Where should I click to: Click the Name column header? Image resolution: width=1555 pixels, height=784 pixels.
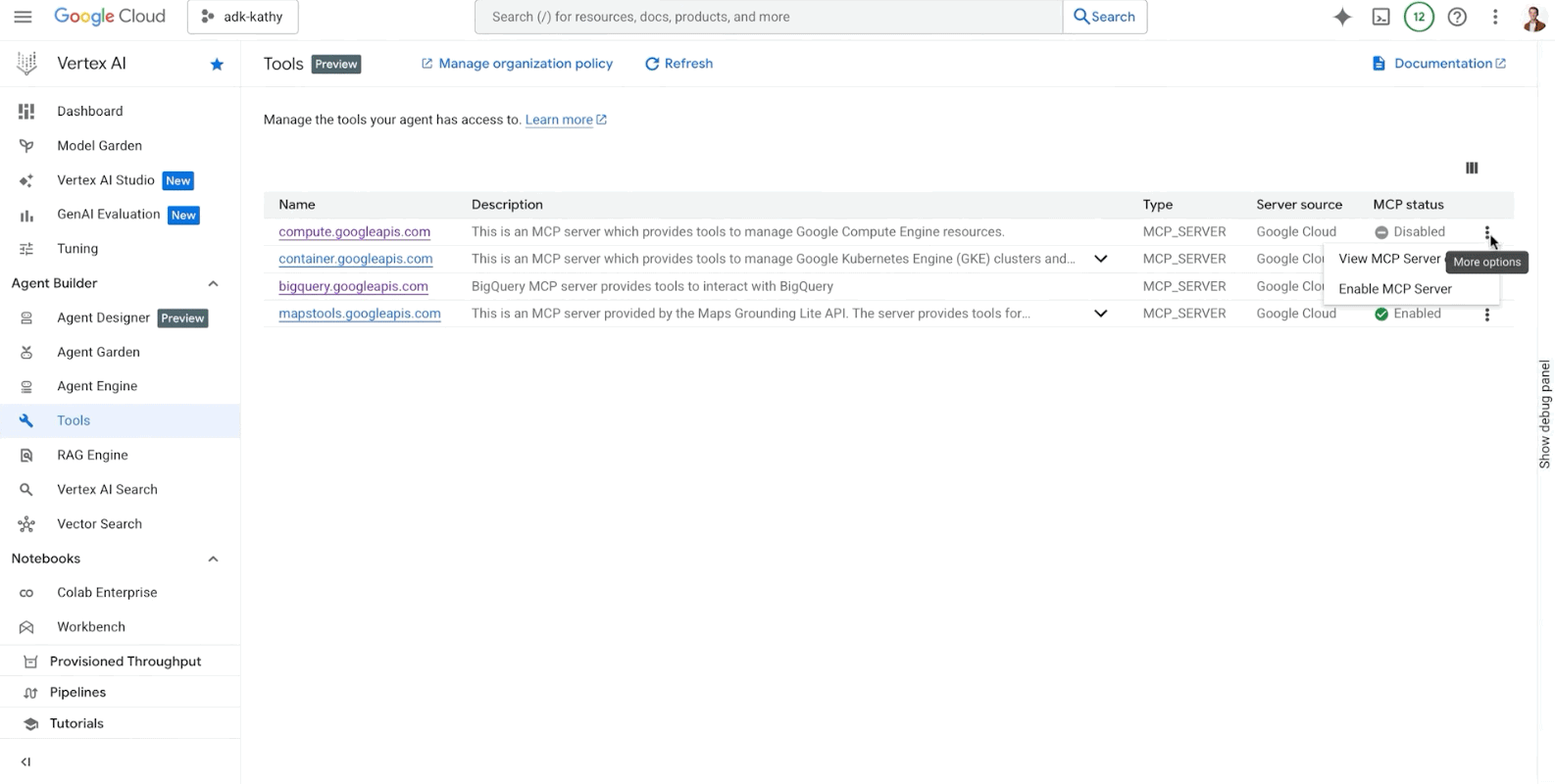(x=297, y=205)
